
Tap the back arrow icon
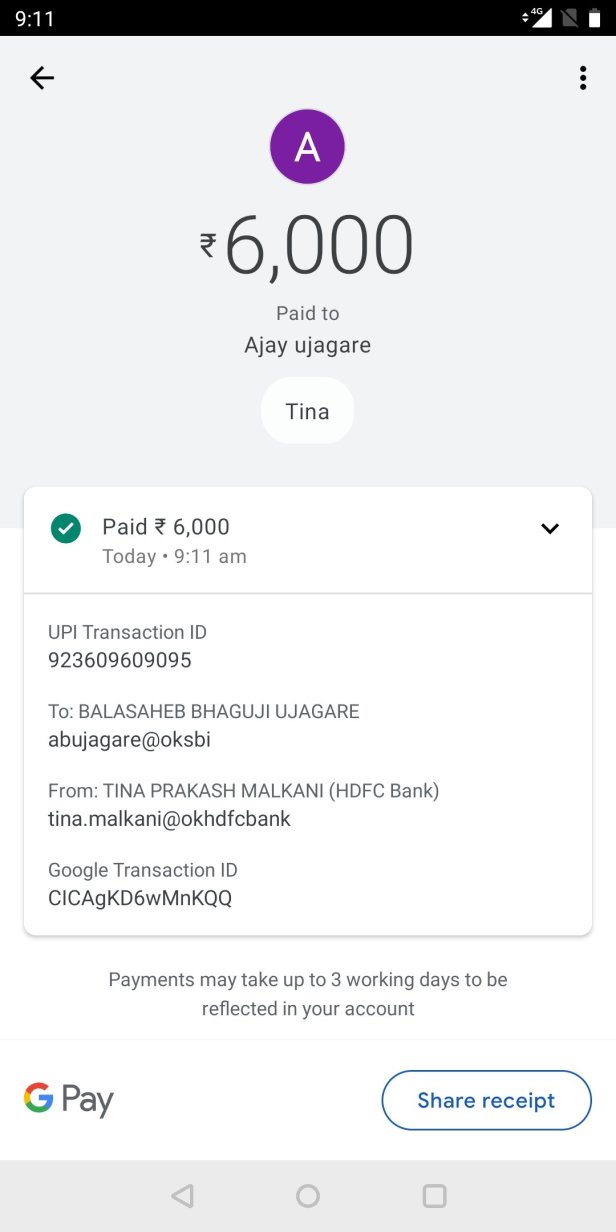(x=42, y=78)
